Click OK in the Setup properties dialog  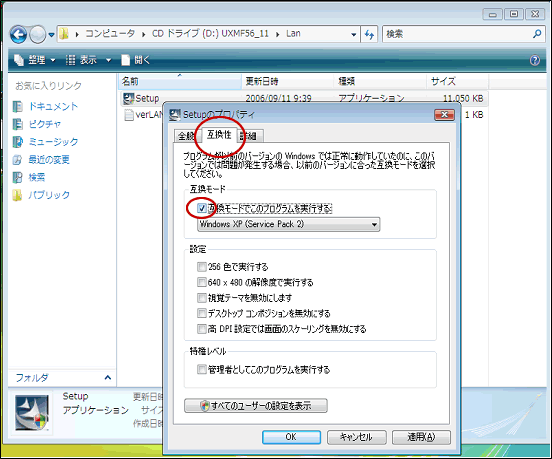(x=291, y=437)
